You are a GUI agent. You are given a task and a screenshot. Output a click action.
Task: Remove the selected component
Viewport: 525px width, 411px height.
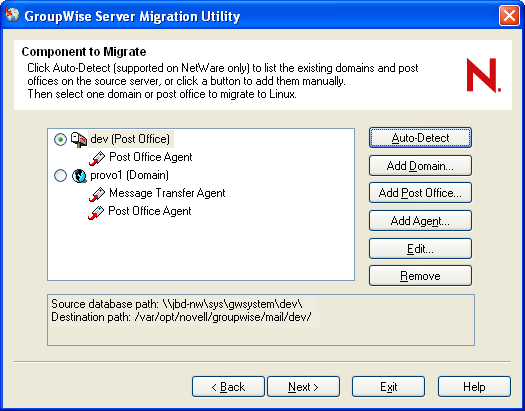tap(420, 276)
